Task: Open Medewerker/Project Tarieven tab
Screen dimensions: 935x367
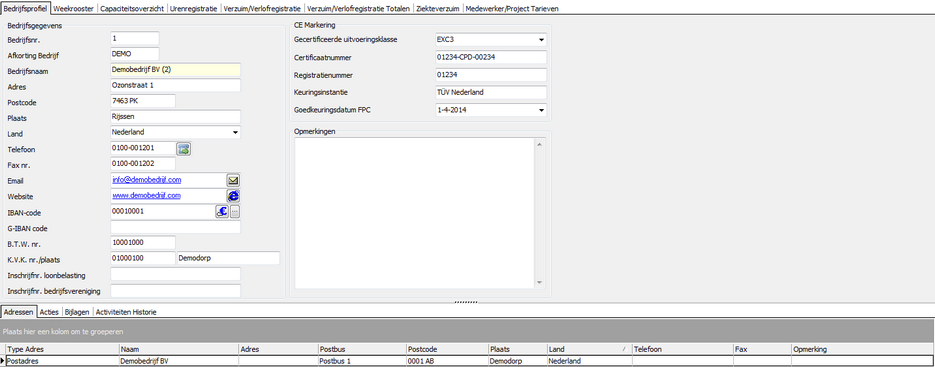Action: 512,9
